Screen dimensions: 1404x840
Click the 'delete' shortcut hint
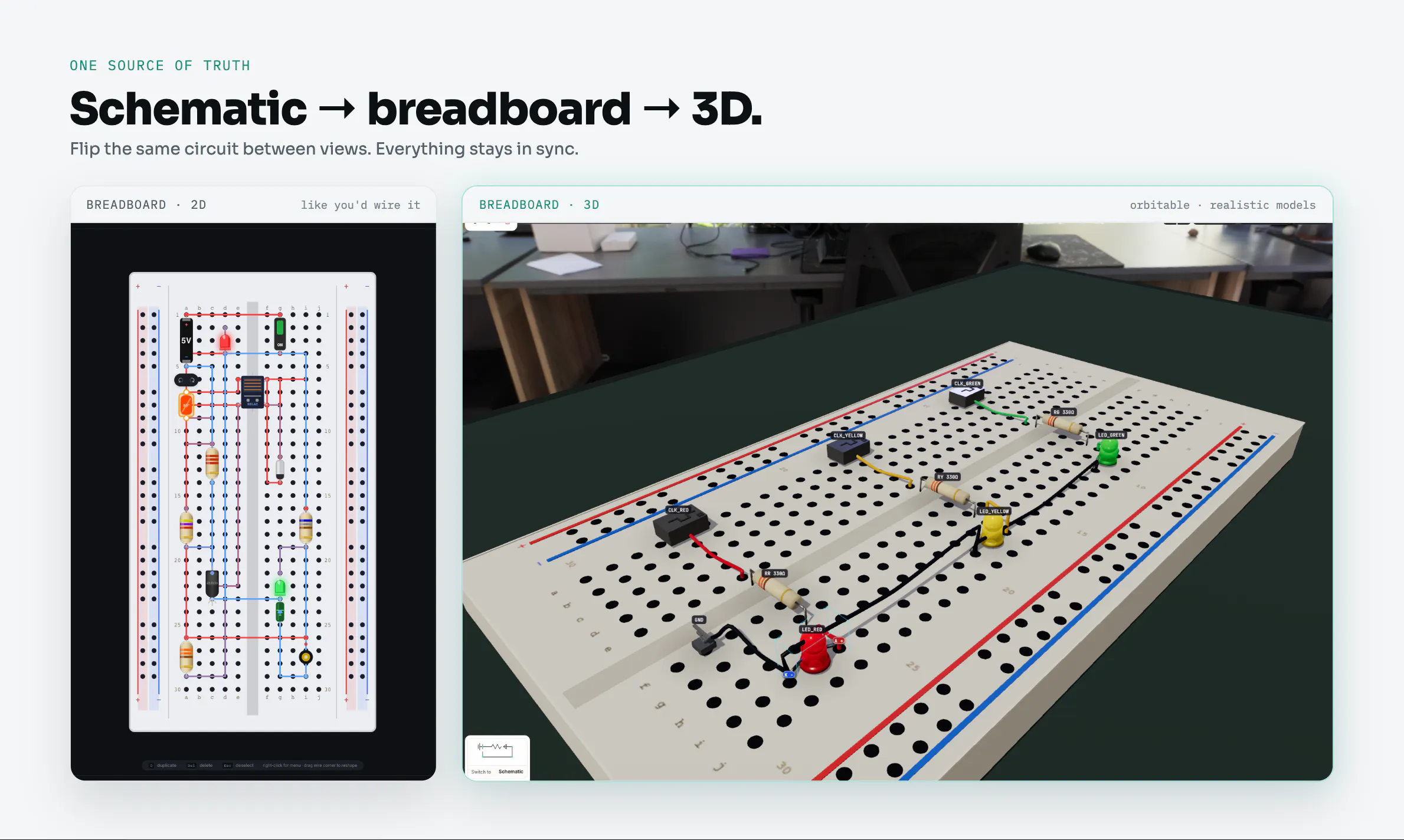[x=200, y=765]
